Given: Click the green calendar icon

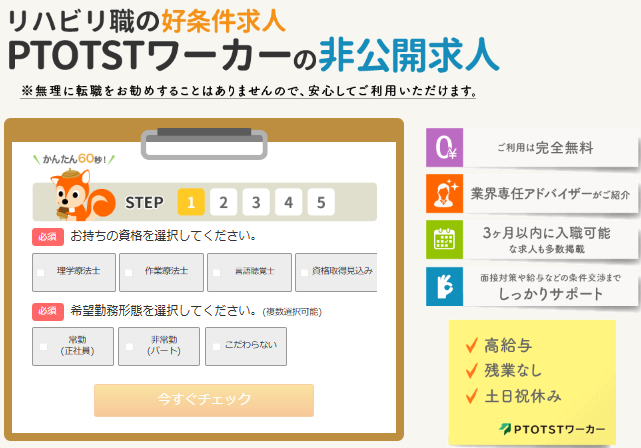Looking at the screenshot, I should coord(444,240).
